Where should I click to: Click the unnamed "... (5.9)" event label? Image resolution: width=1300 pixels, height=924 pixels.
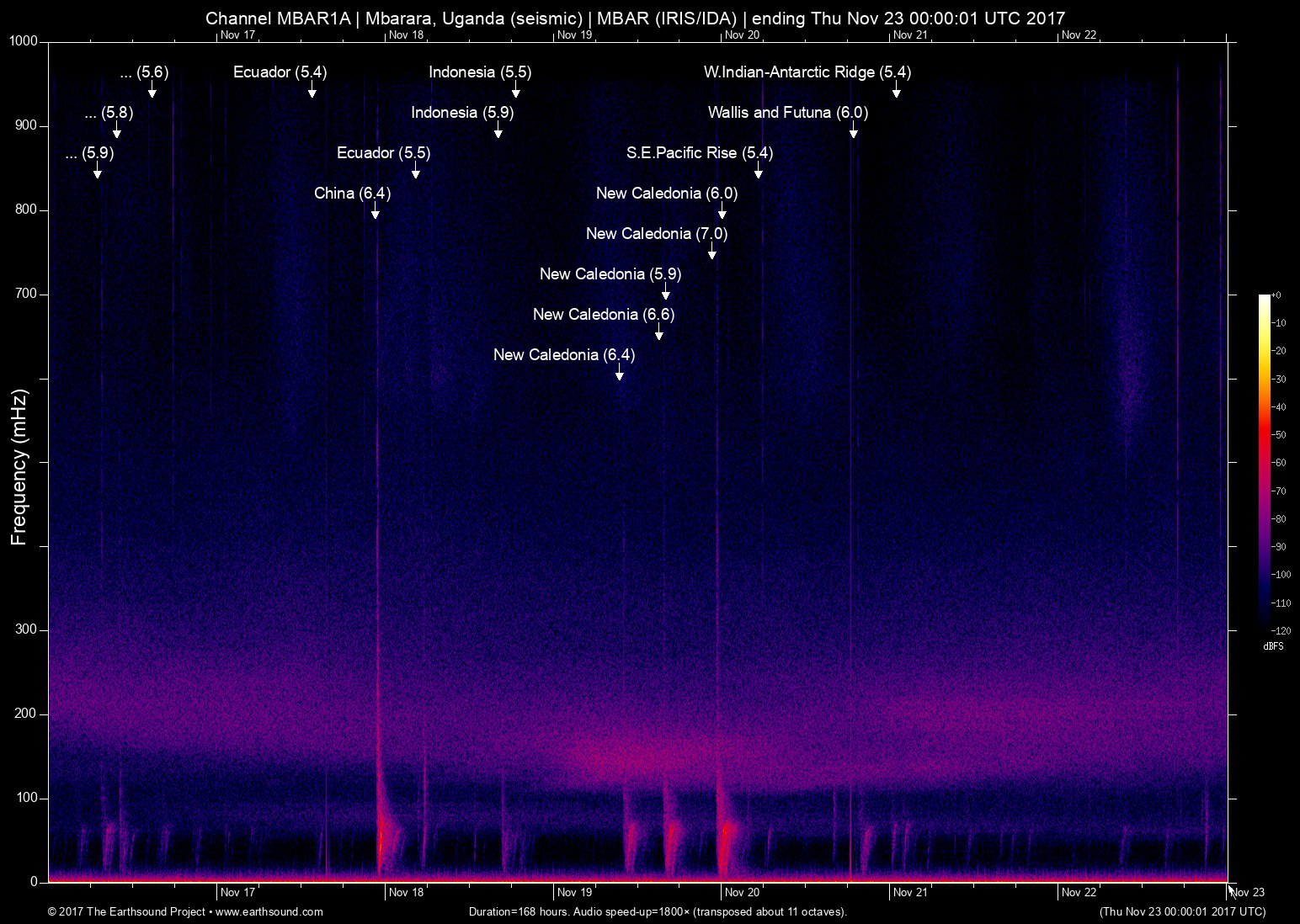coord(89,153)
